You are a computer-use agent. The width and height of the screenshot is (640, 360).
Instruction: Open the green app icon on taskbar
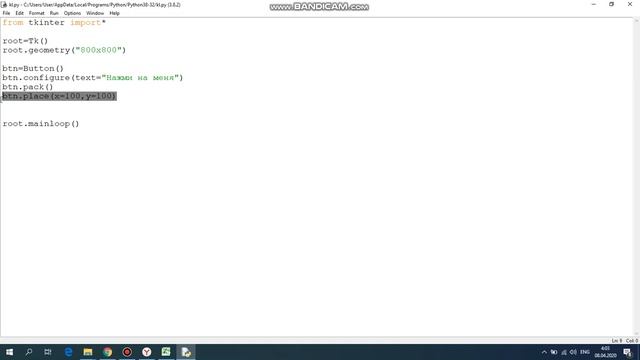[x=166, y=352]
